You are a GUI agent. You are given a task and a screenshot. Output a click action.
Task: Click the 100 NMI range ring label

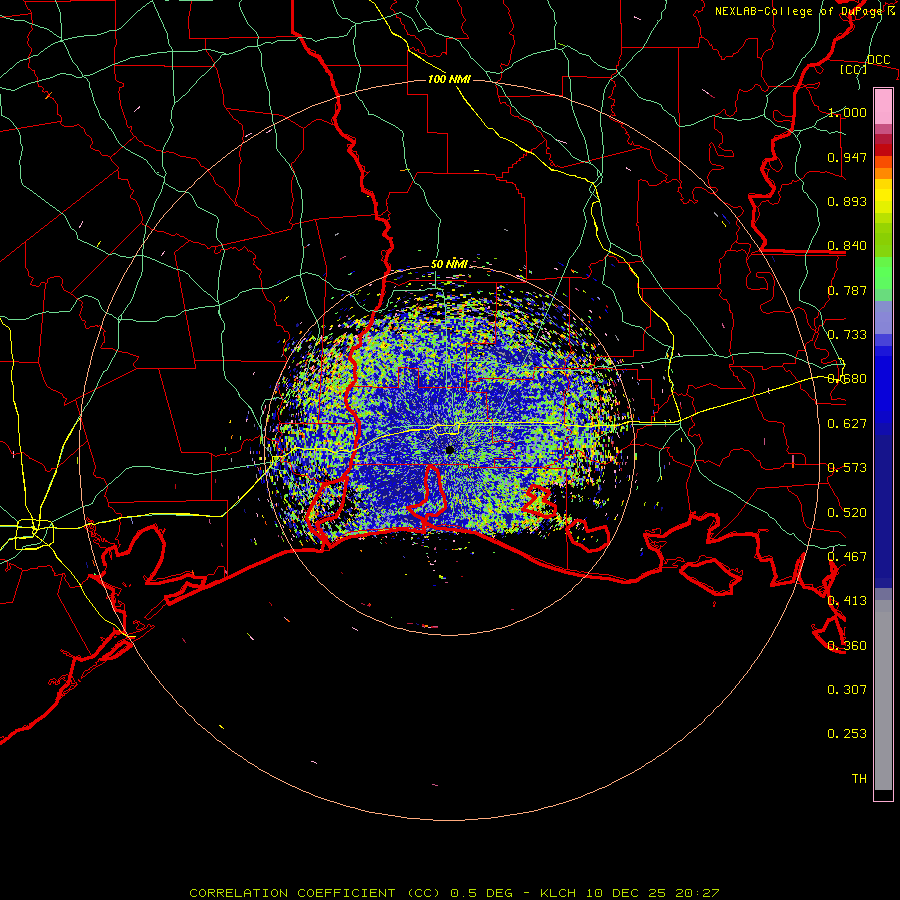click(x=449, y=79)
